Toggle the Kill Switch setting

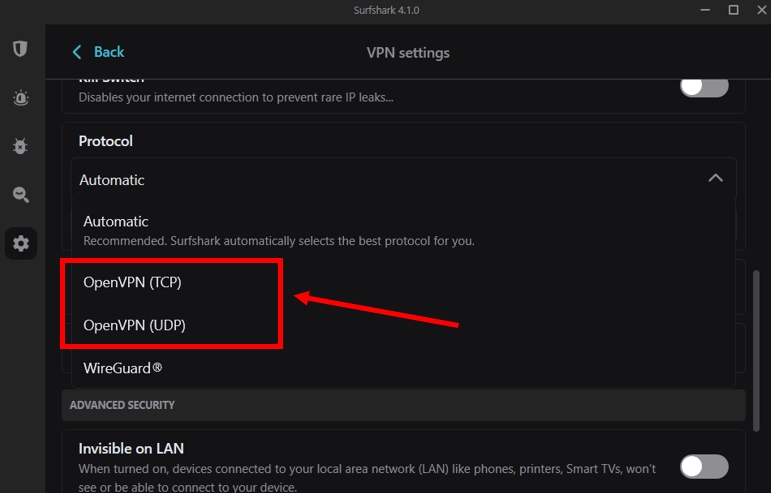coord(704,86)
